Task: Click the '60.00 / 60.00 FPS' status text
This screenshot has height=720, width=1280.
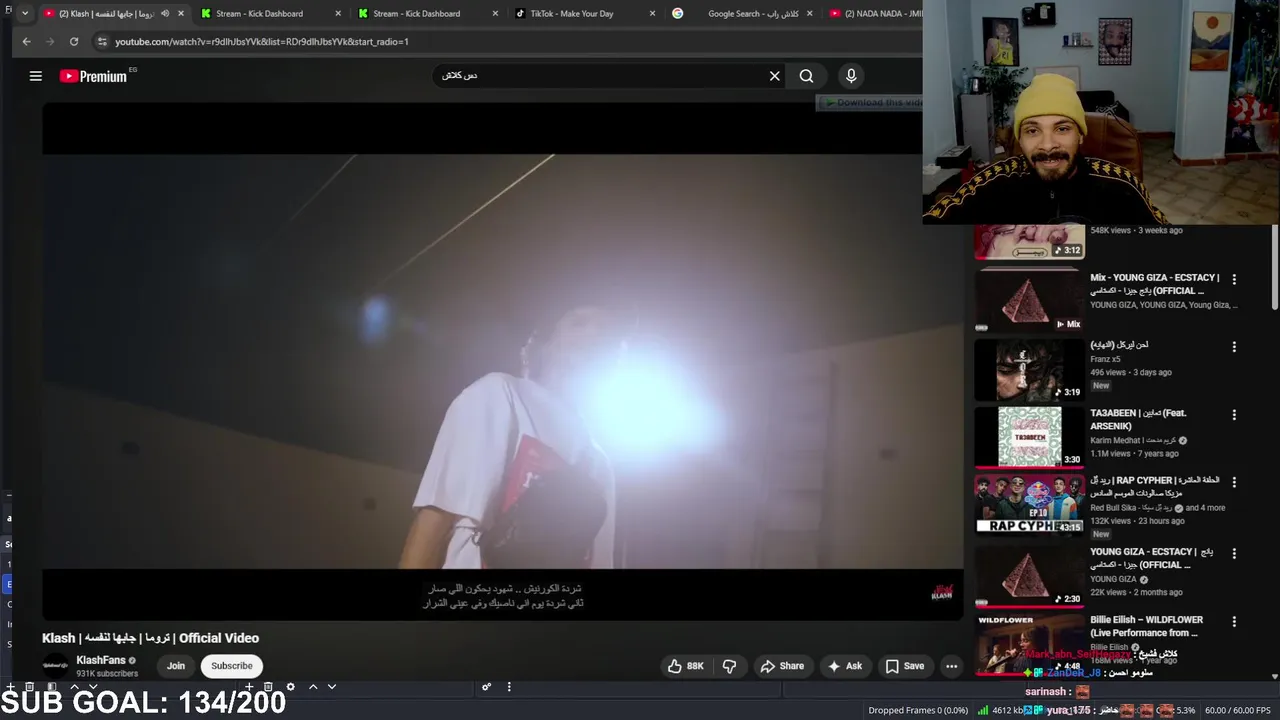Action: pos(1238,710)
